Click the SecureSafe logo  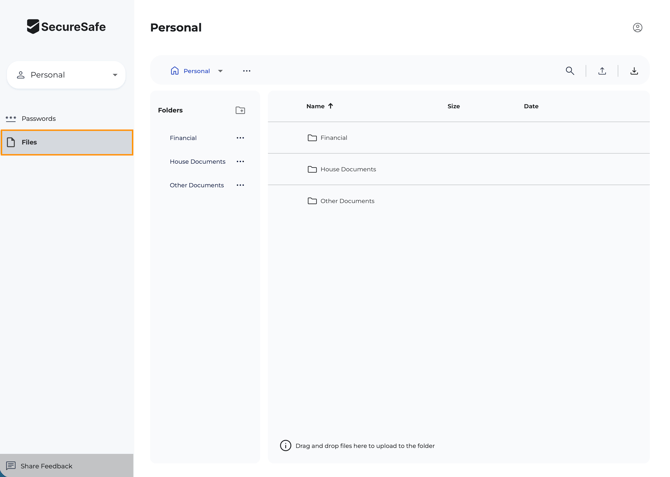[66, 27]
